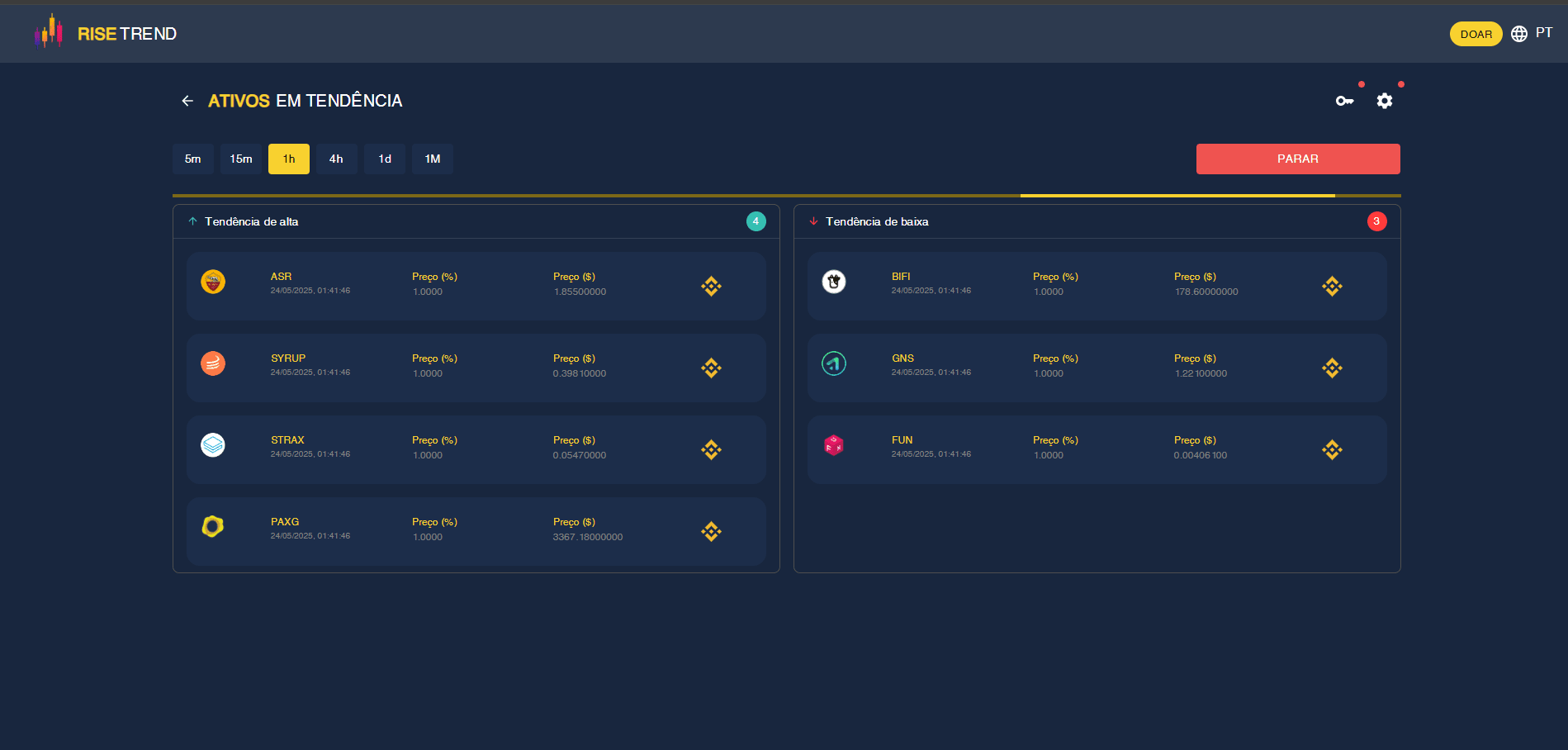Open the settings gear icon
Screen dimensions: 1568x750
[x=1385, y=101]
